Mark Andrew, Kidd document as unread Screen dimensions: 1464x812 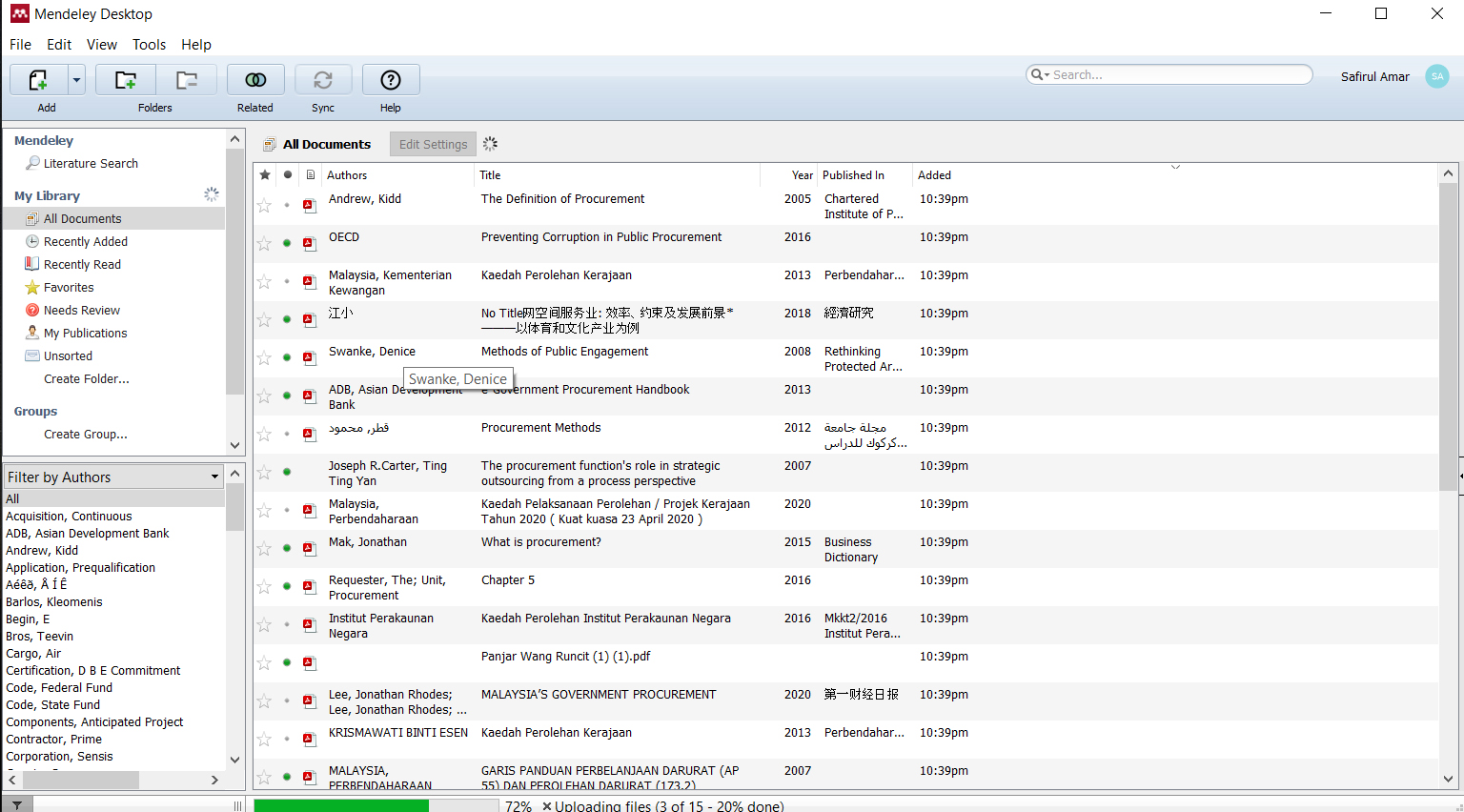(x=287, y=205)
